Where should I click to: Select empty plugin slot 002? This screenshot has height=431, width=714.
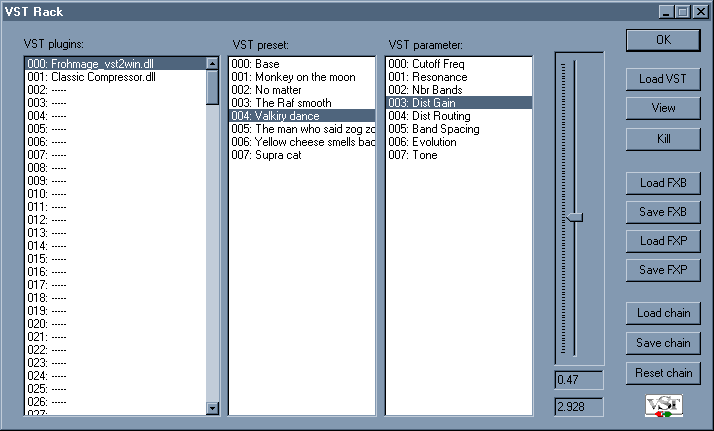116,90
